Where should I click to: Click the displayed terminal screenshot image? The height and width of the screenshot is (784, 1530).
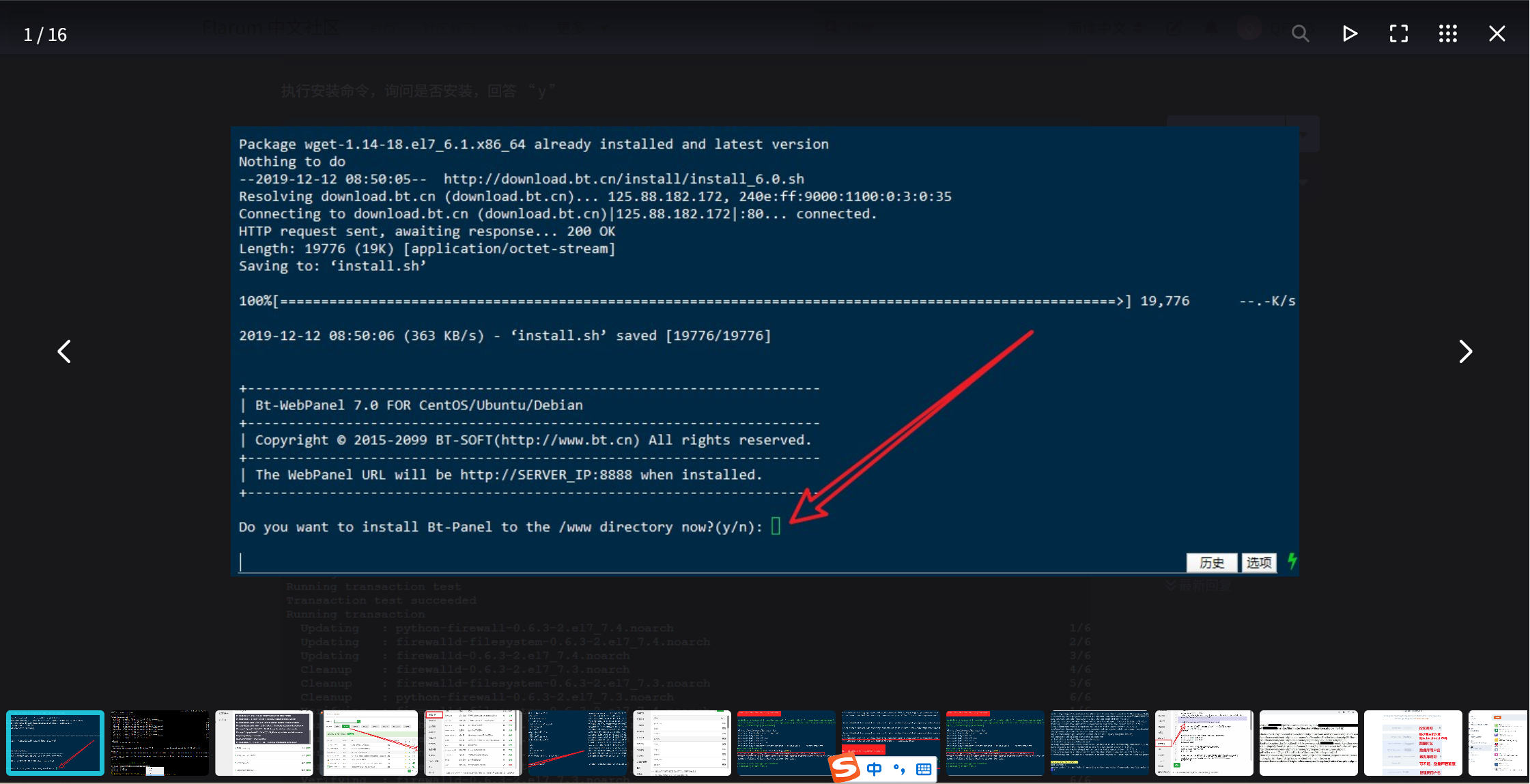coord(764,351)
